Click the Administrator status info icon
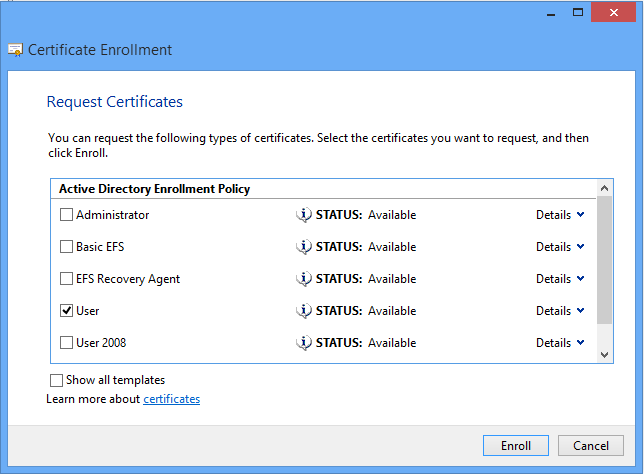Viewport: 644px width, 474px height. tap(304, 215)
